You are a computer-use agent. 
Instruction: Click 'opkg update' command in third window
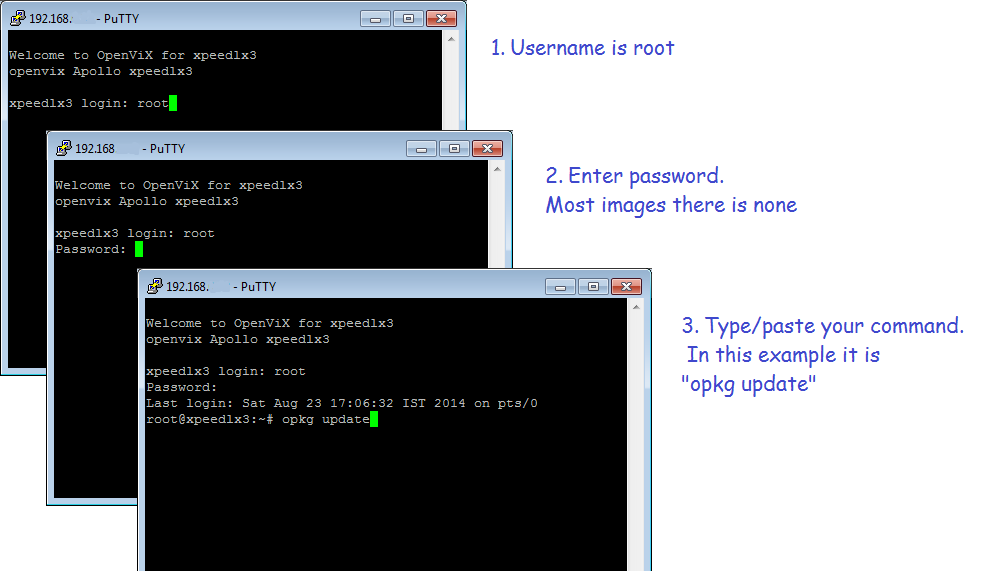point(326,419)
